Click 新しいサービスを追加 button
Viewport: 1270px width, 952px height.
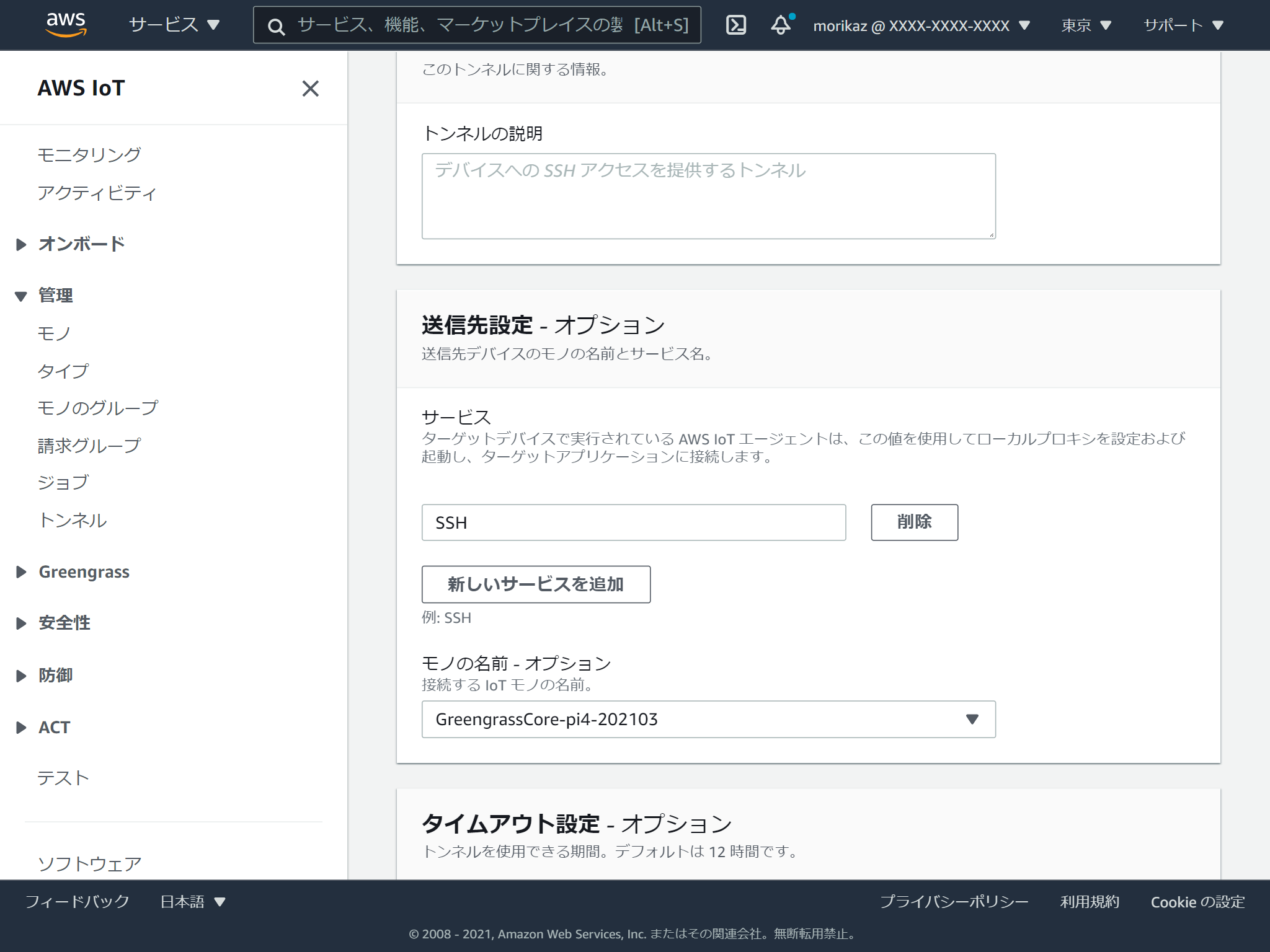tap(536, 583)
